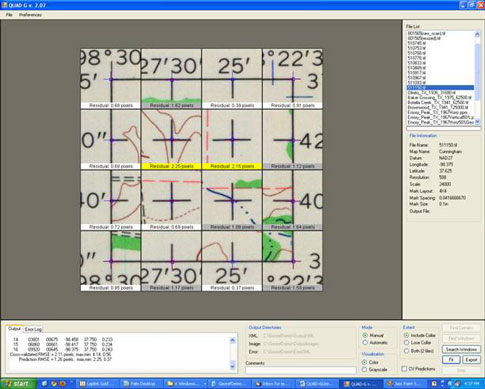The height and width of the screenshot is (389, 485).
Task: Focus the Comments input field
Action: [301, 370]
